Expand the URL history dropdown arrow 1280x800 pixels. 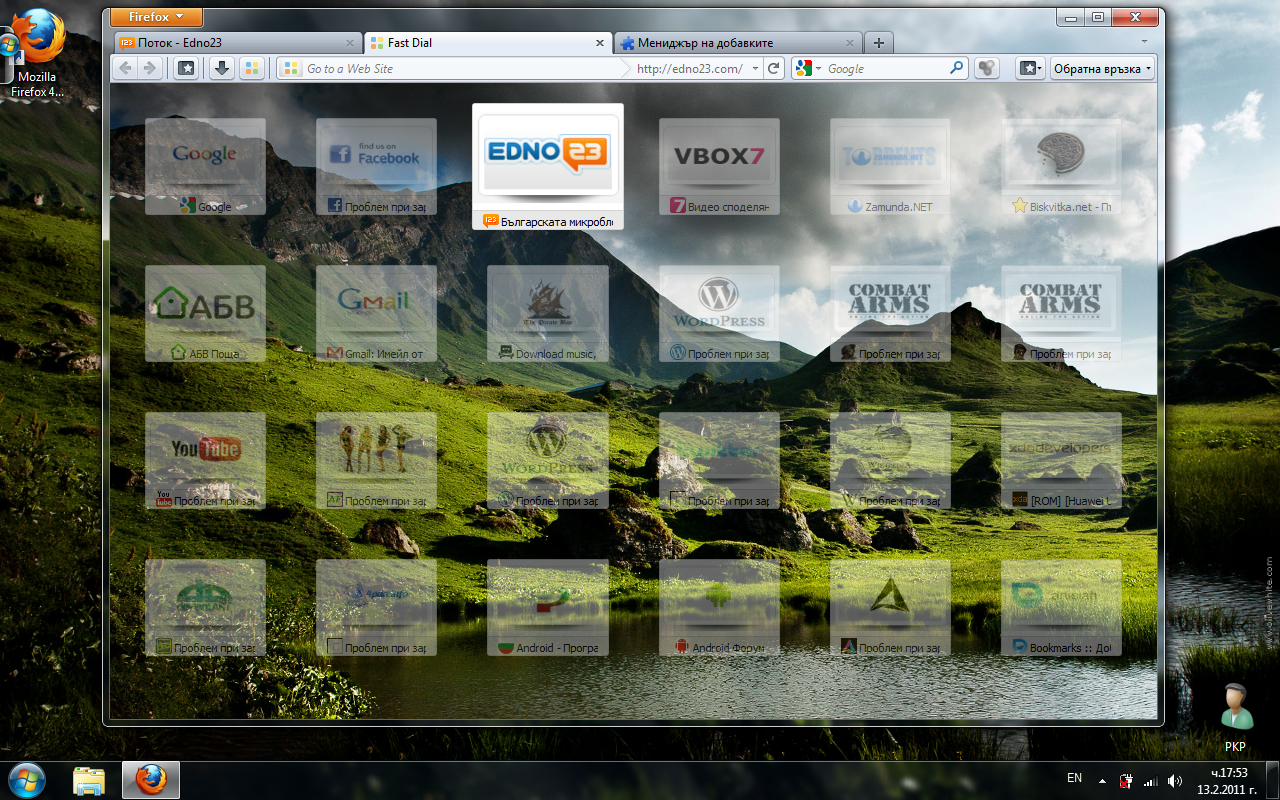point(754,68)
